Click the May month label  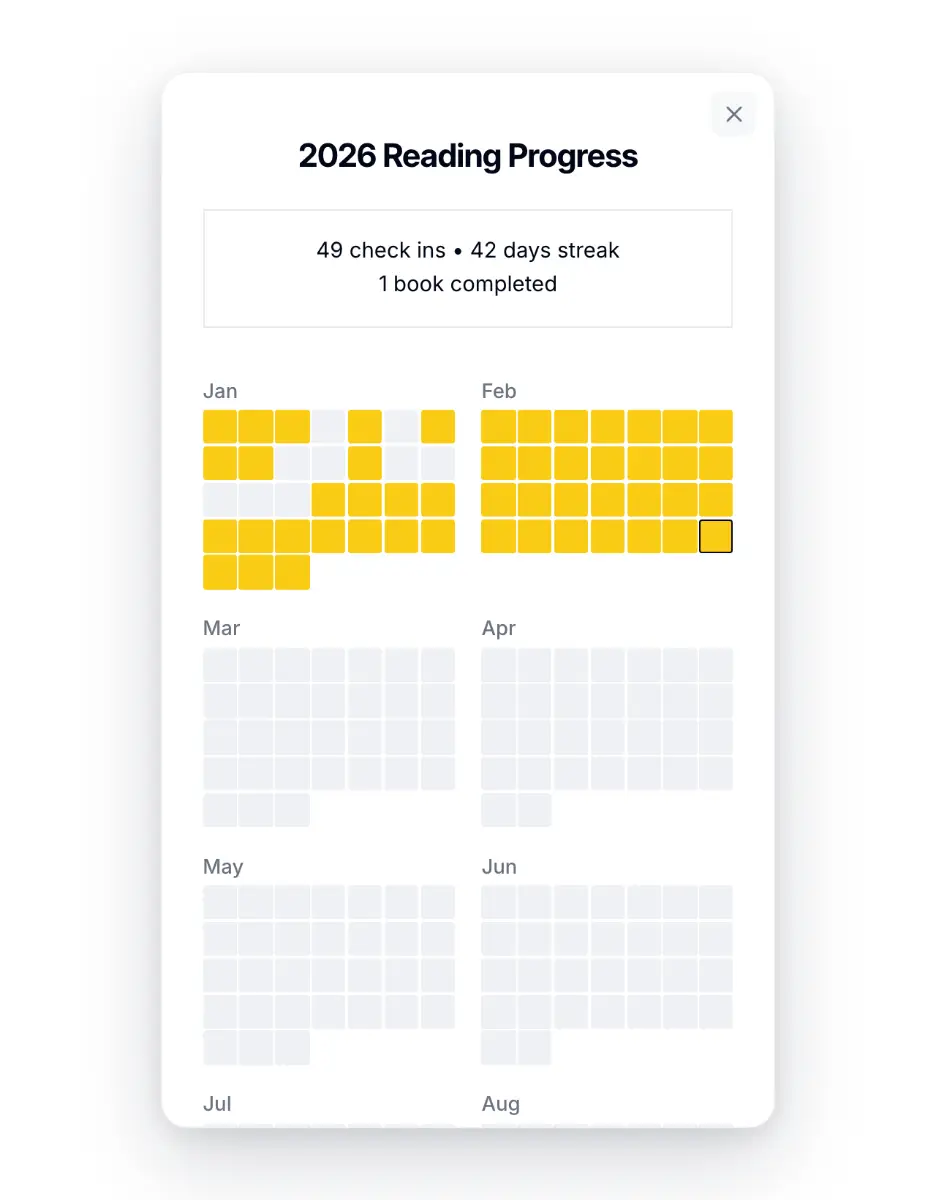[223, 866]
